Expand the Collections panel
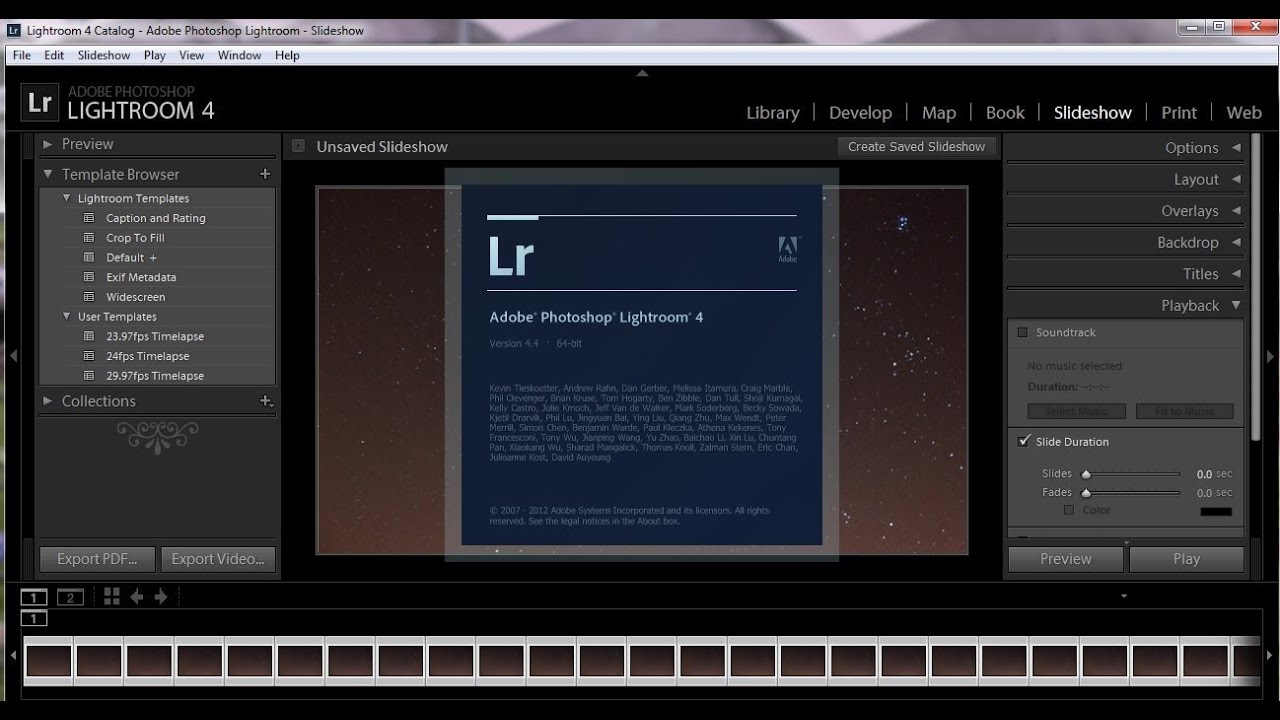1280x720 pixels. point(47,401)
